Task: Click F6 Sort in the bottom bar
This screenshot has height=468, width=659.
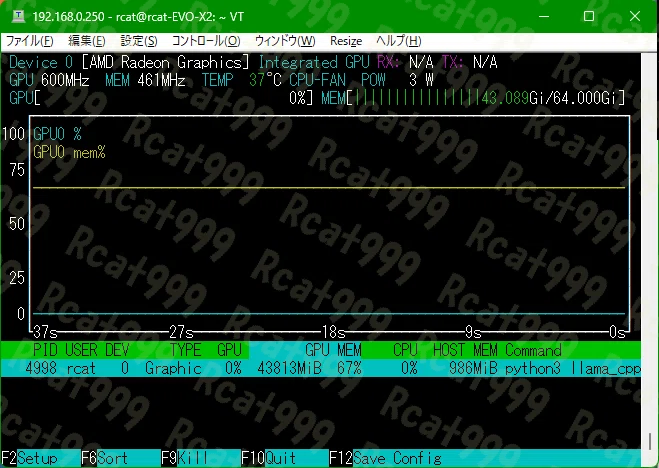Action: point(105,458)
